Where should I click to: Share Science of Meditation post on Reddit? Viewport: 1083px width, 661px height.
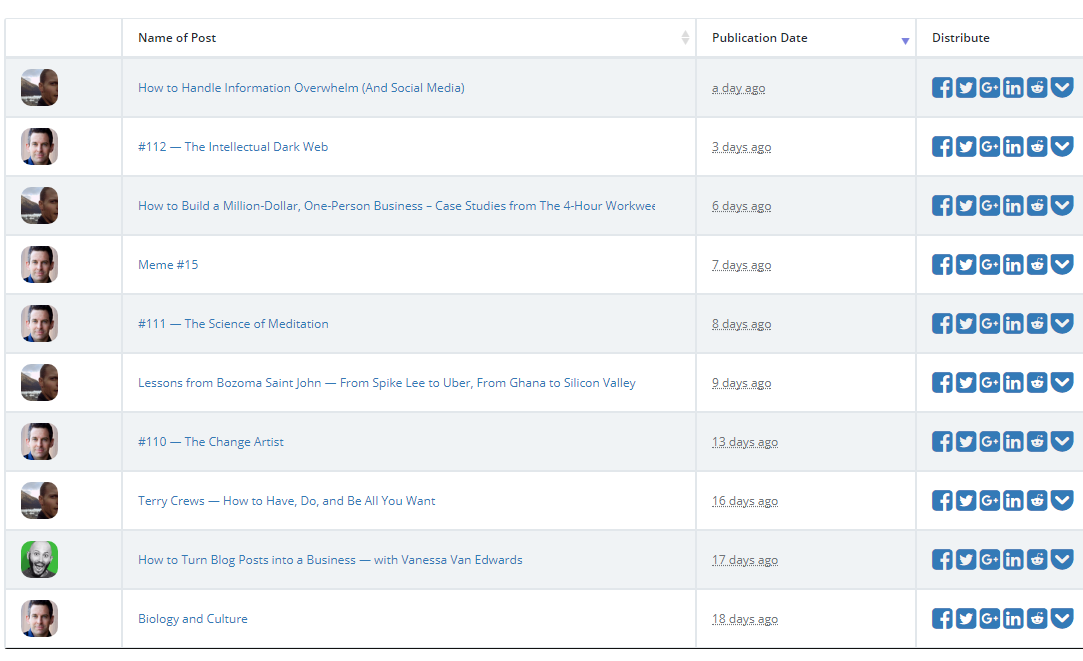1037,324
